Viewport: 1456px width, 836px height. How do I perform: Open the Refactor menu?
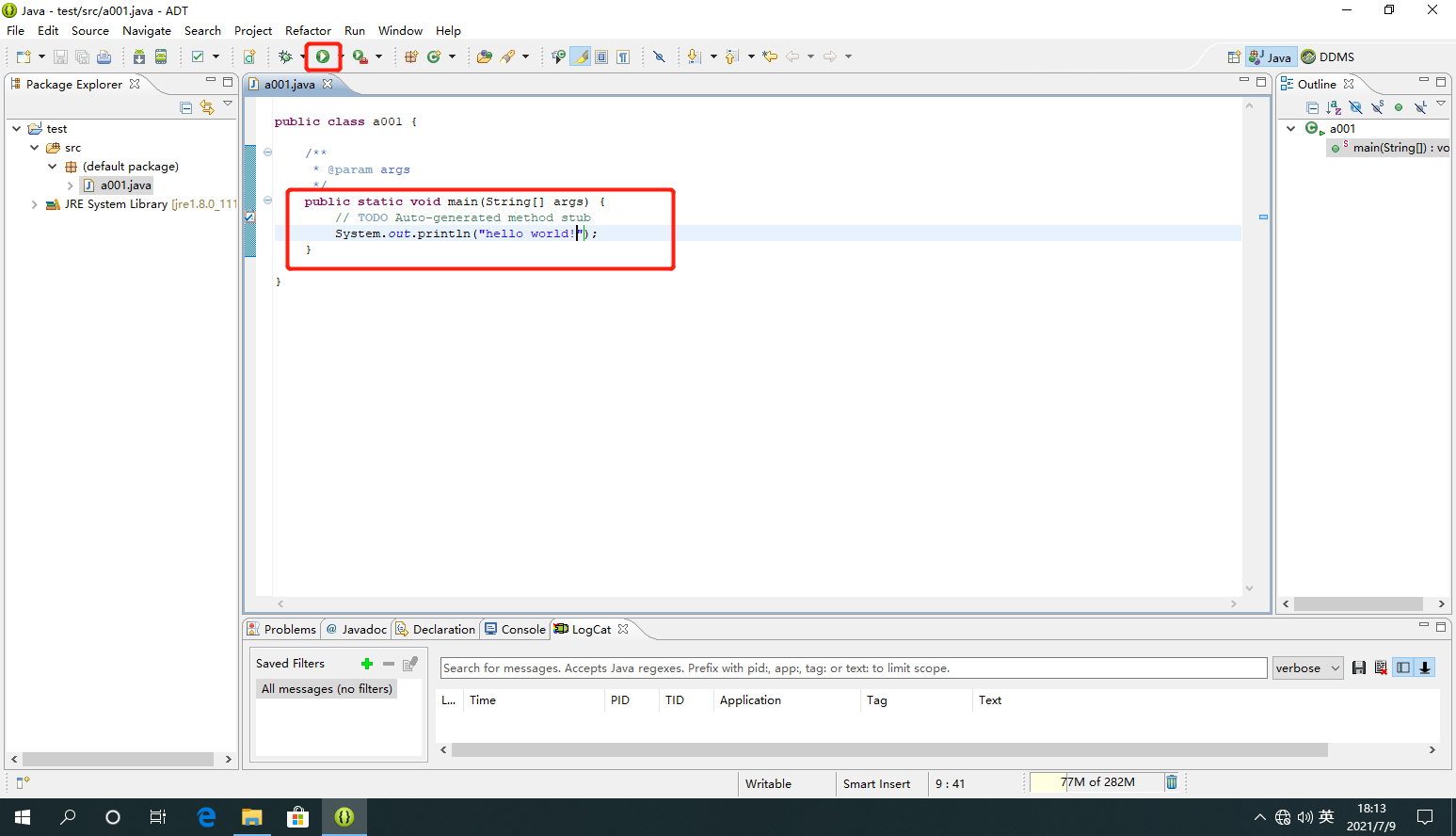308,31
